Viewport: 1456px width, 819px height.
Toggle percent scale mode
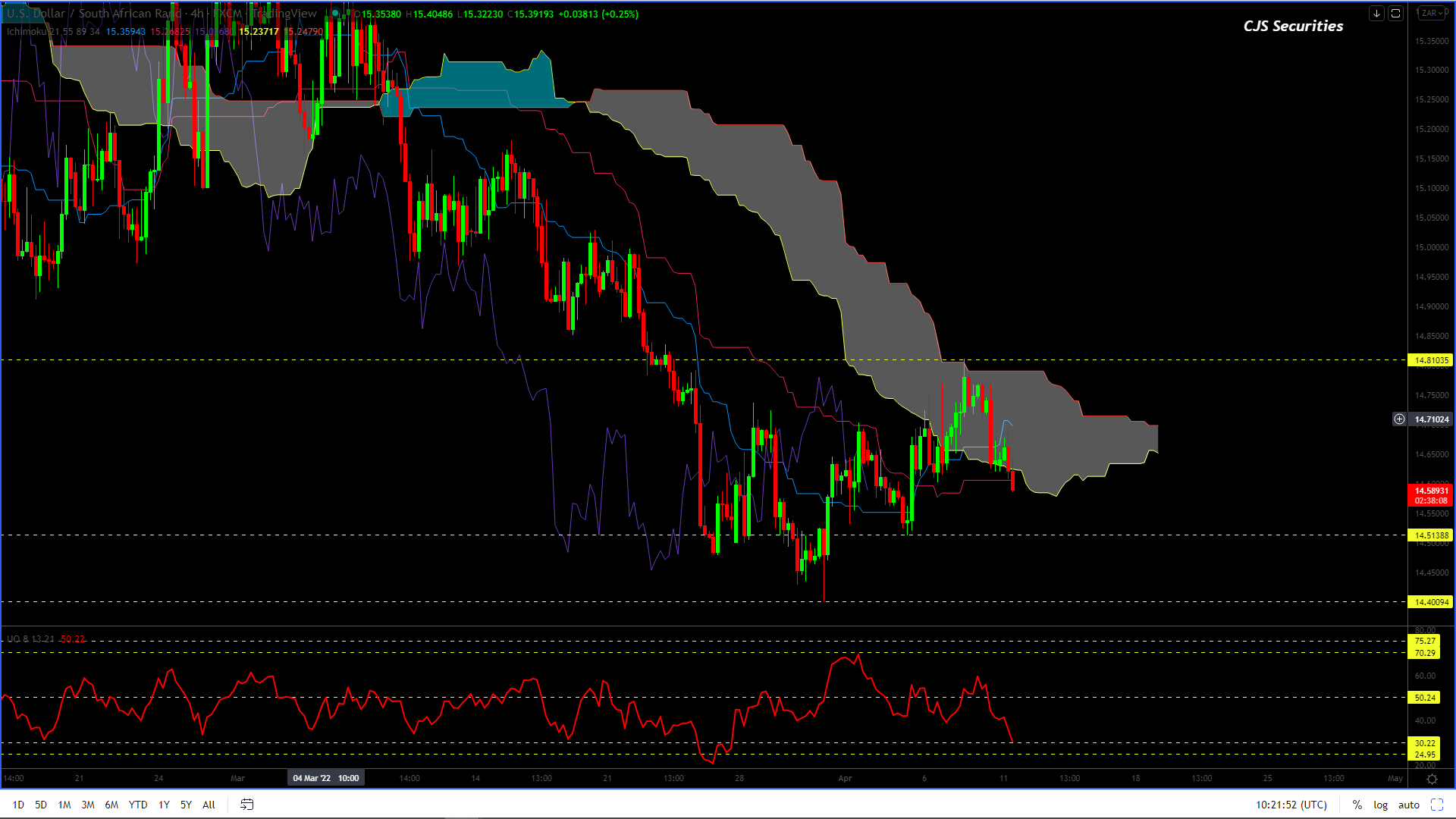click(1357, 805)
